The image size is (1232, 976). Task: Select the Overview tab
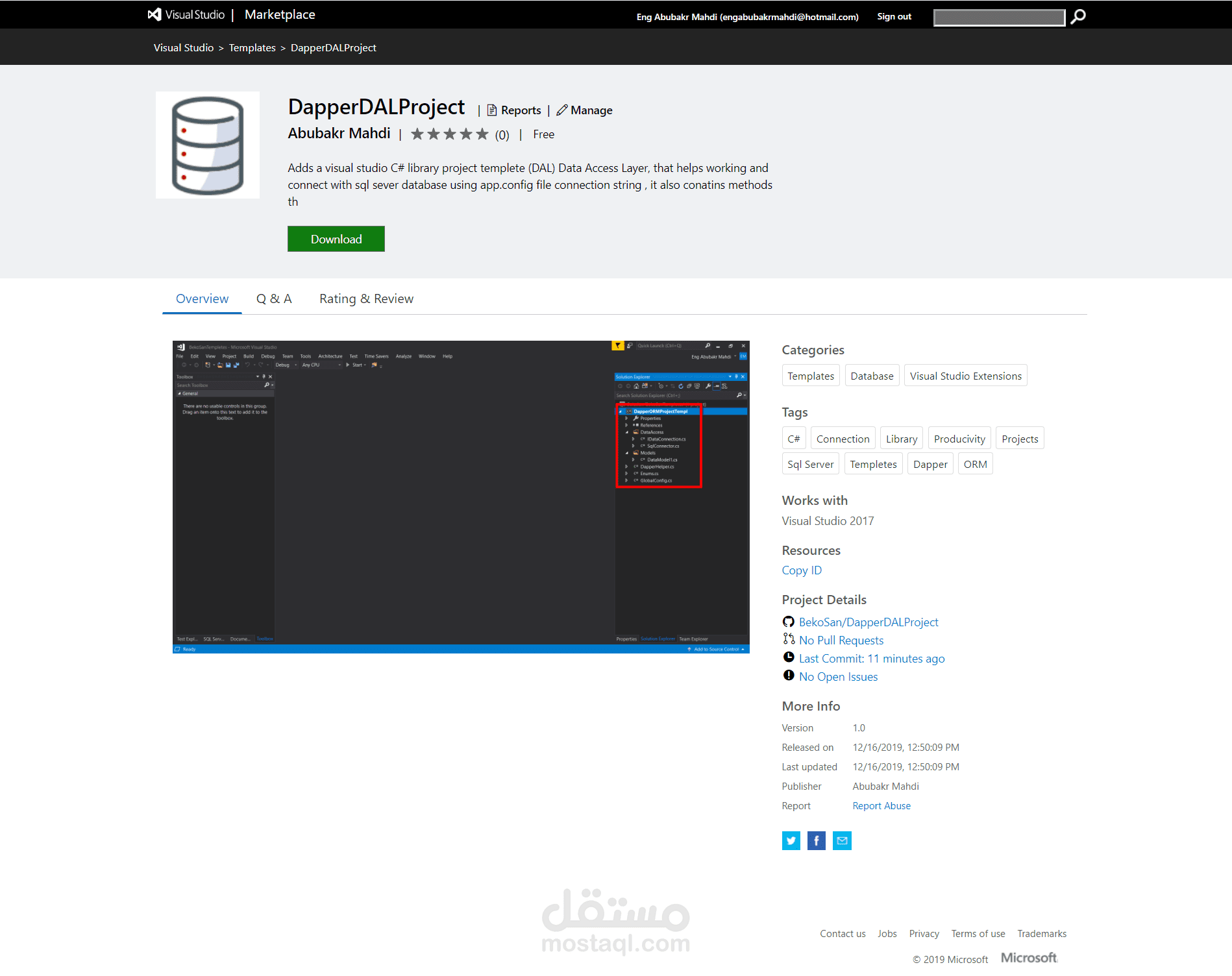tap(202, 299)
